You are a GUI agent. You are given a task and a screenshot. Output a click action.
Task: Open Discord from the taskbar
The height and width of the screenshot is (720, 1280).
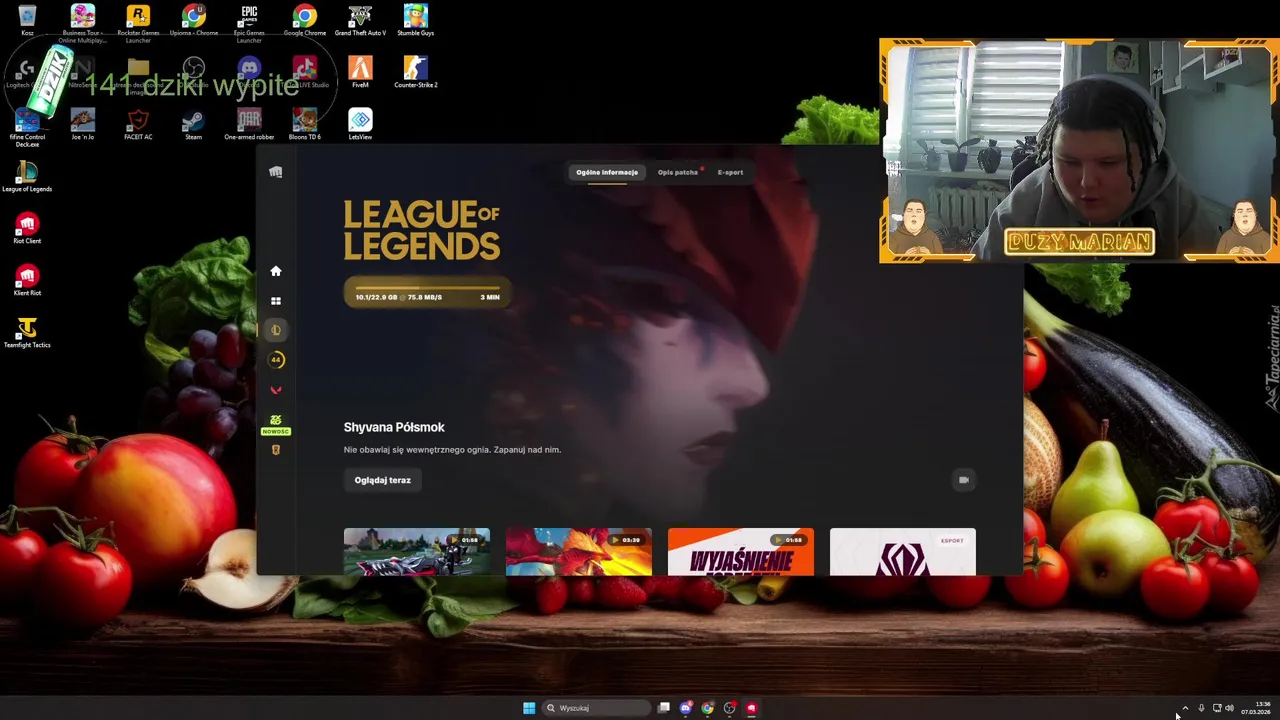point(686,708)
